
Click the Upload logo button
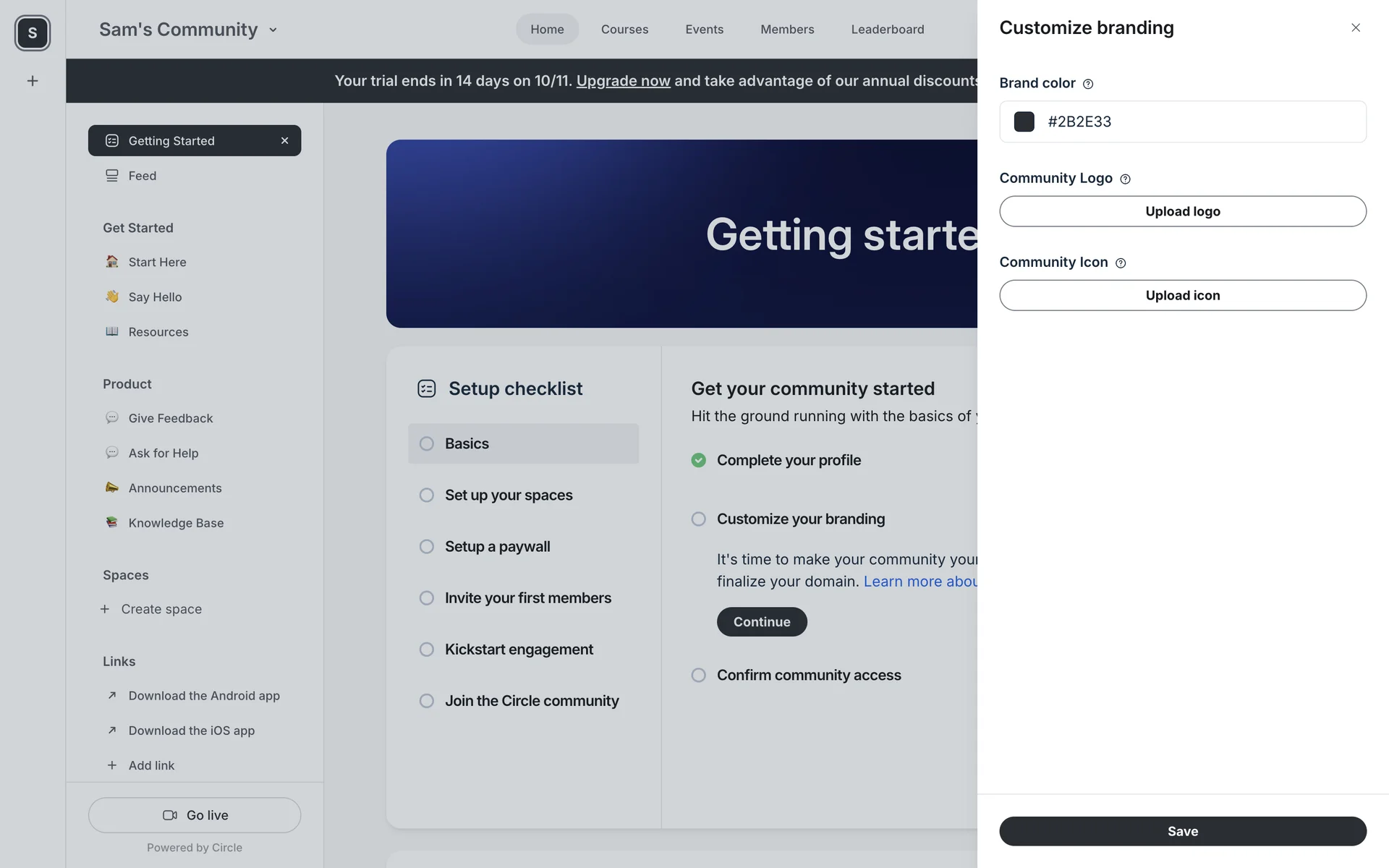tap(1182, 211)
